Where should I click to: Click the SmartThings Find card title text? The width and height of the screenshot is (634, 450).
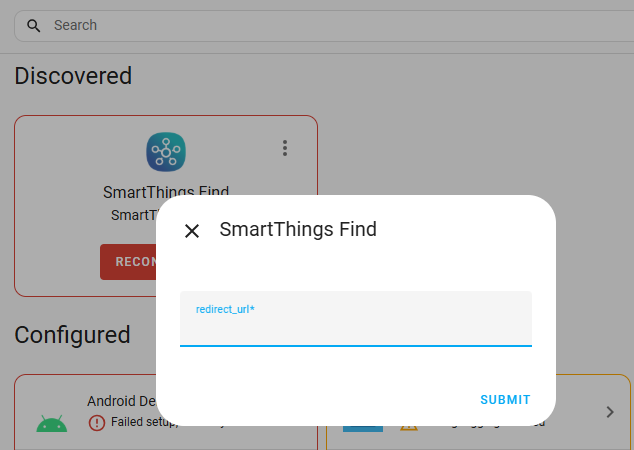pos(166,191)
